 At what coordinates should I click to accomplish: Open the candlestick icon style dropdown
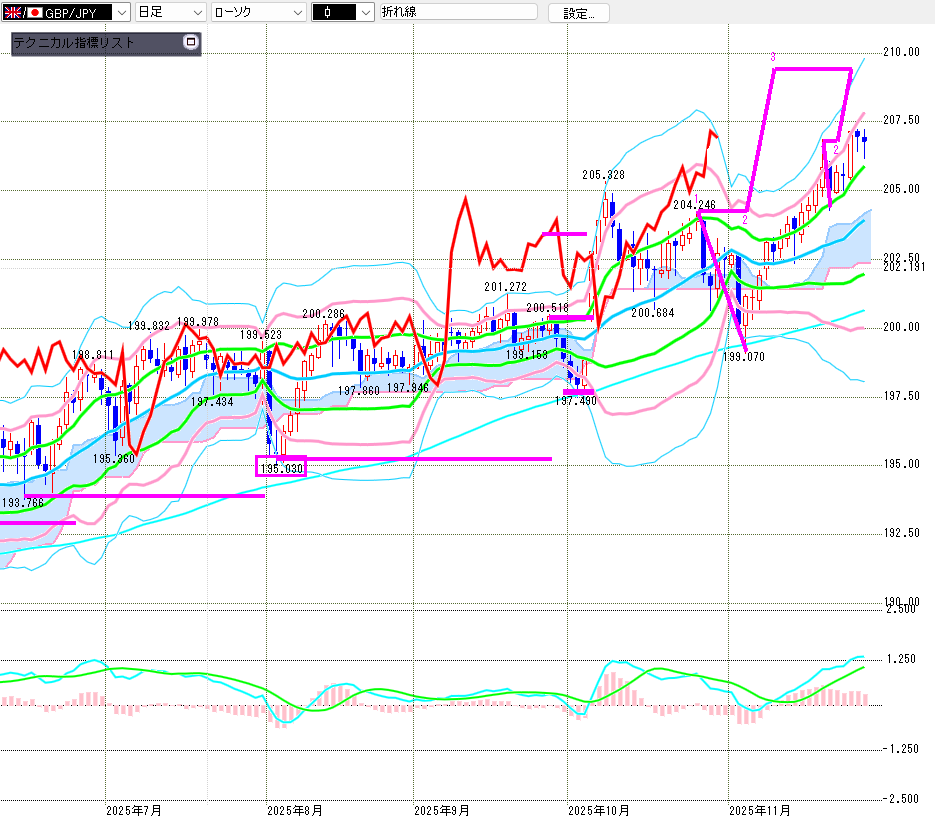[365, 13]
